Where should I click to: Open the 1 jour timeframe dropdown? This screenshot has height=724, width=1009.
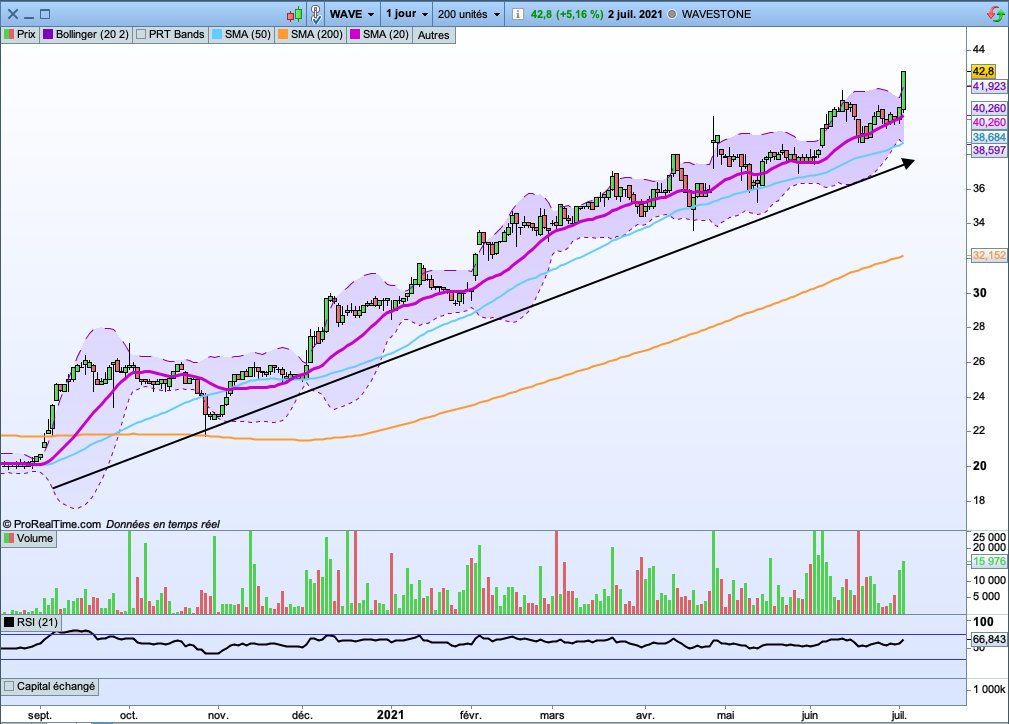pyautogui.click(x=405, y=14)
